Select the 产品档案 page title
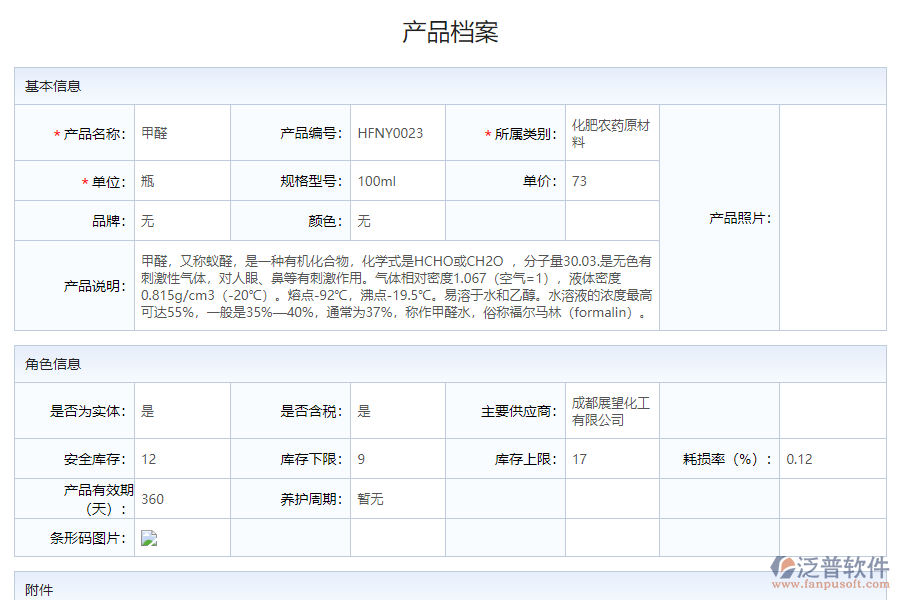The image size is (900, 600). (x=450, y=31)
